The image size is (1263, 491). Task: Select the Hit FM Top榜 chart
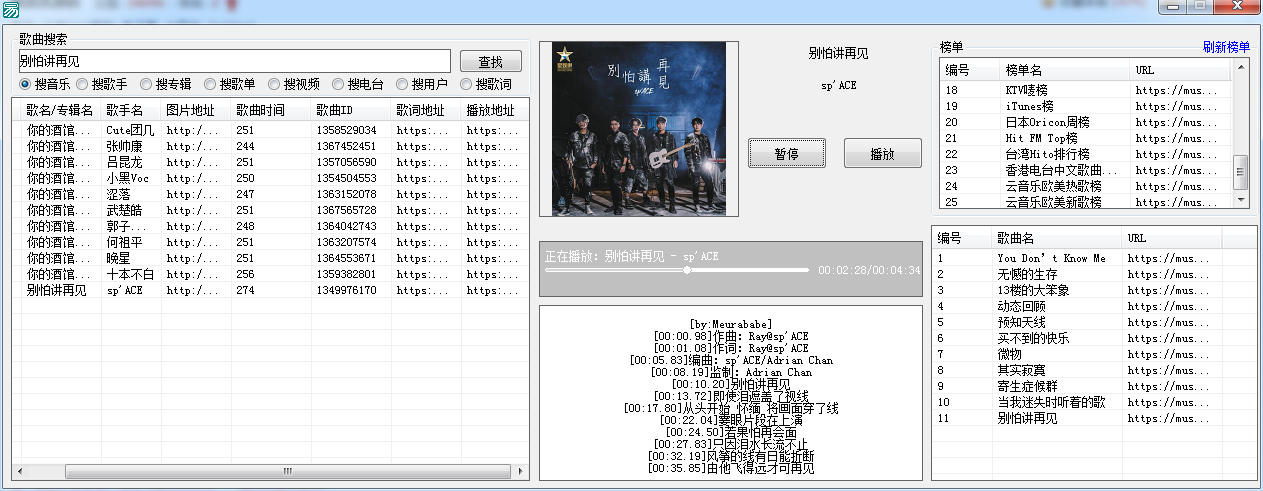tap(1086, 138)
